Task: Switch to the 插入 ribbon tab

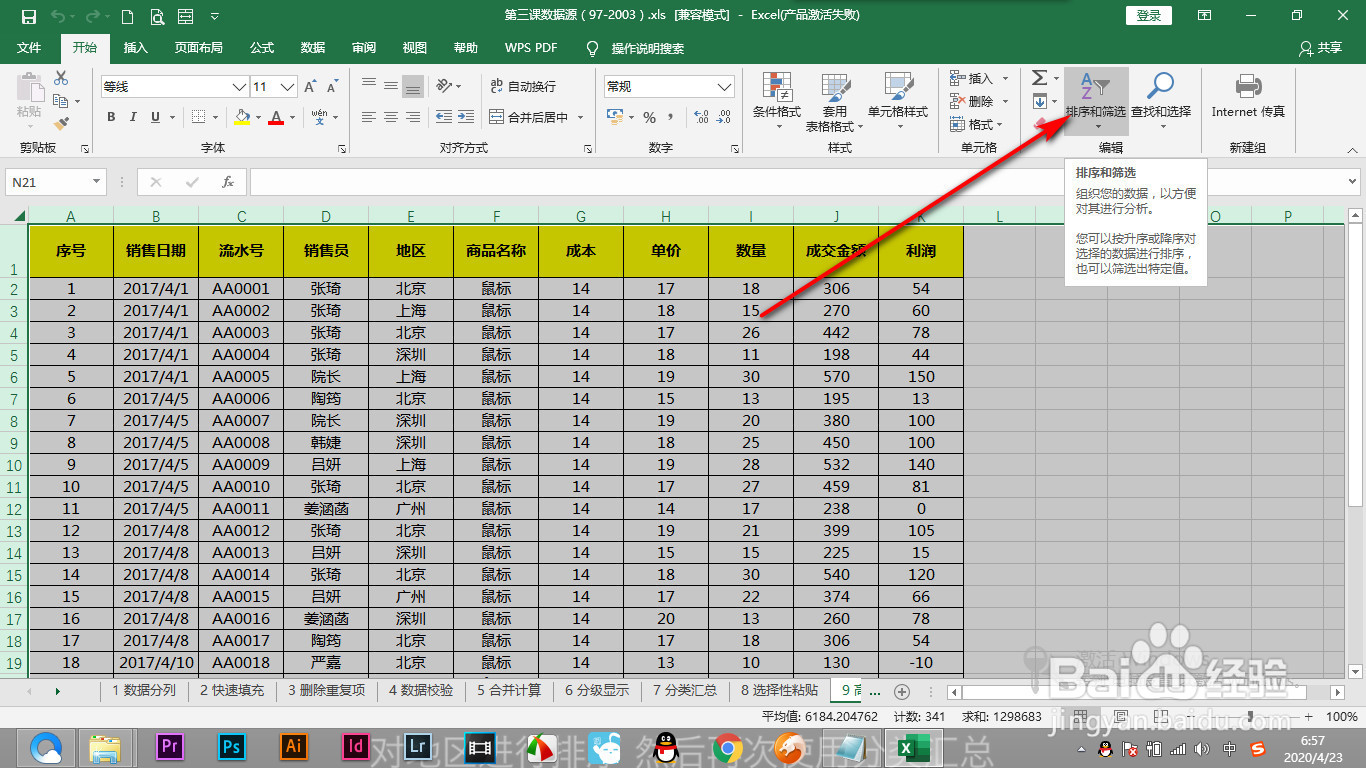Action: coord(134,47)
